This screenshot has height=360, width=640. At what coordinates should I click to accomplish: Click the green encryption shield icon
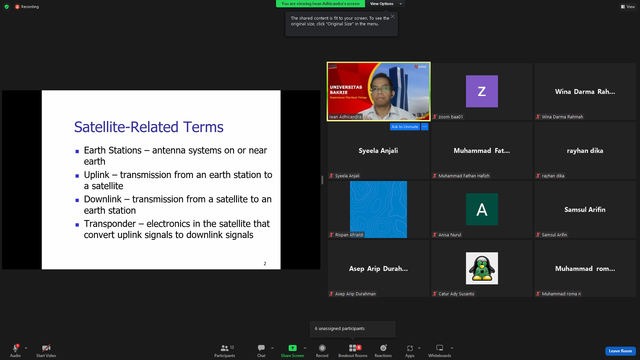[7, 7]
